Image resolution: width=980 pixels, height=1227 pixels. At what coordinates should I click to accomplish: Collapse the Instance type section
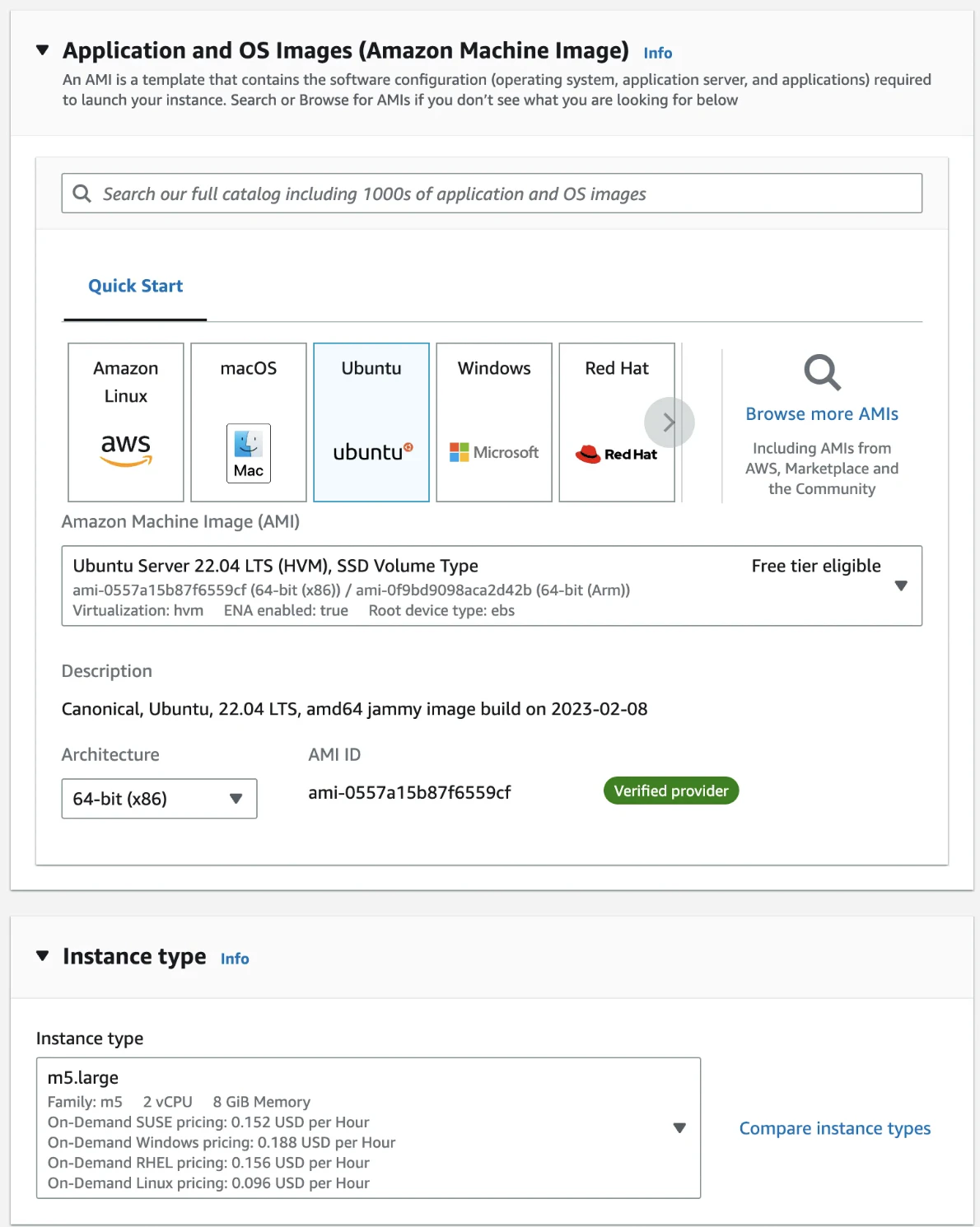coord(43,955)
